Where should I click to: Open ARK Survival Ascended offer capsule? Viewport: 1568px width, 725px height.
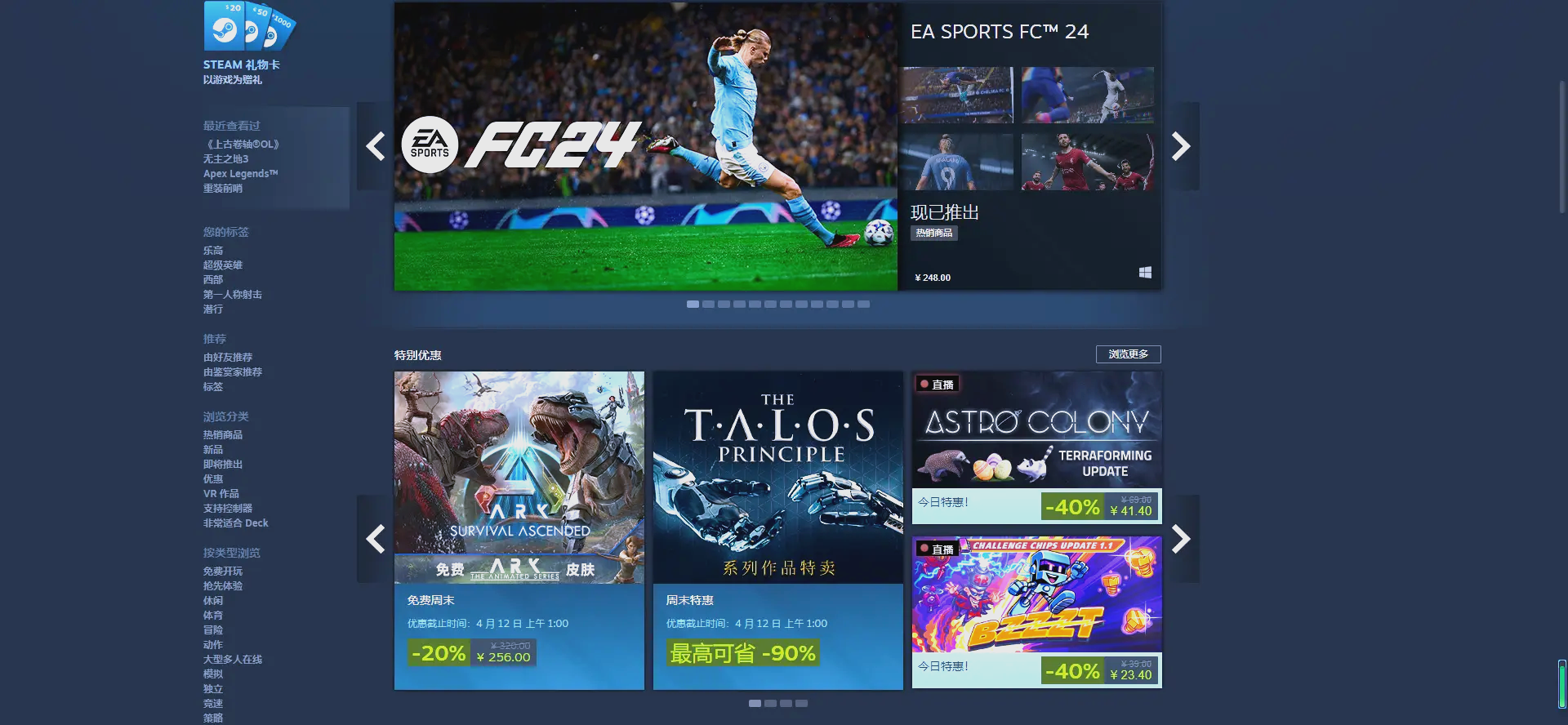tap(519, 531)
